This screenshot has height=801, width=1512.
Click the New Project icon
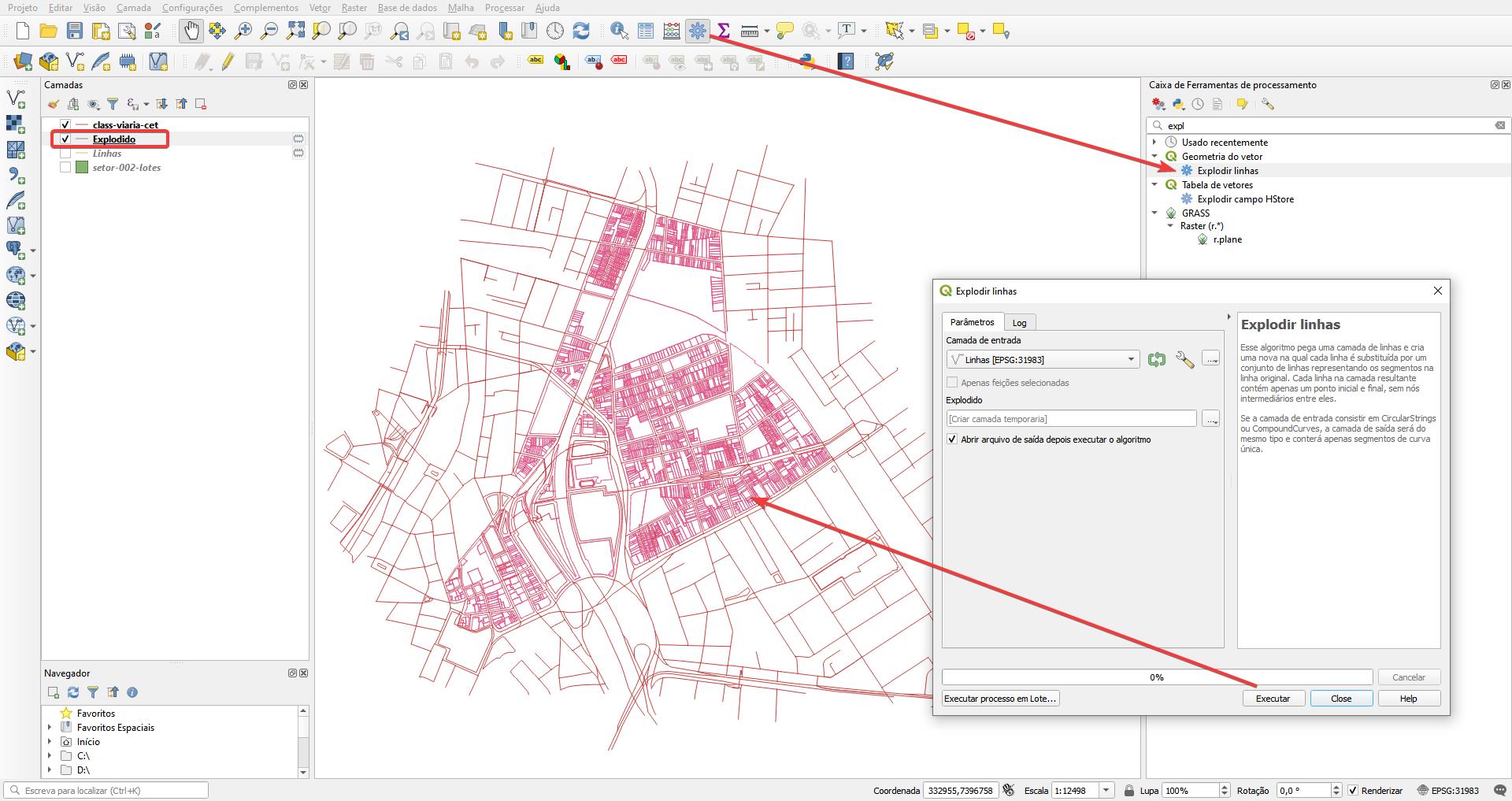coord(22,31)
